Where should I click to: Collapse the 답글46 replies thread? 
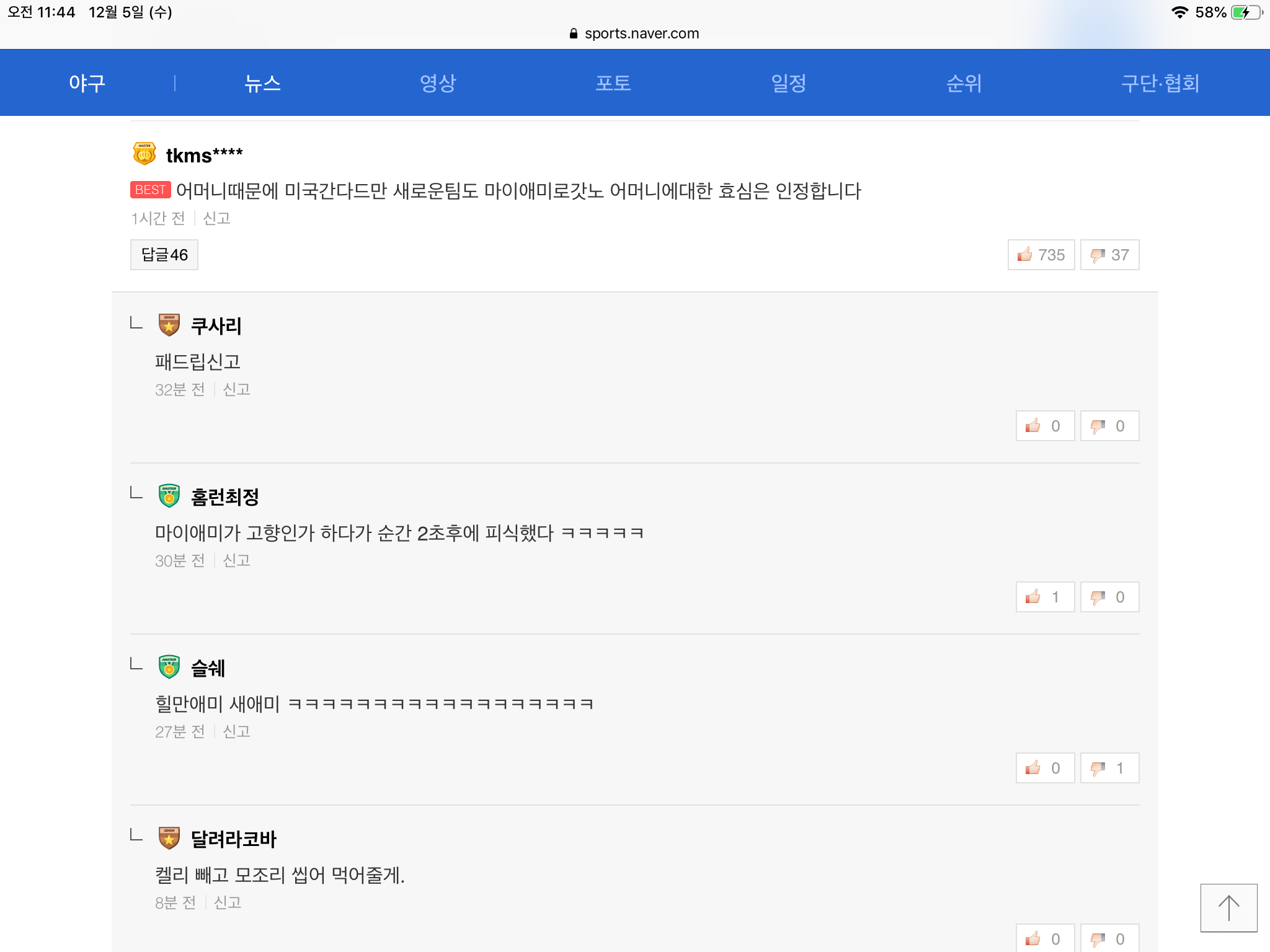coord(164,255)
